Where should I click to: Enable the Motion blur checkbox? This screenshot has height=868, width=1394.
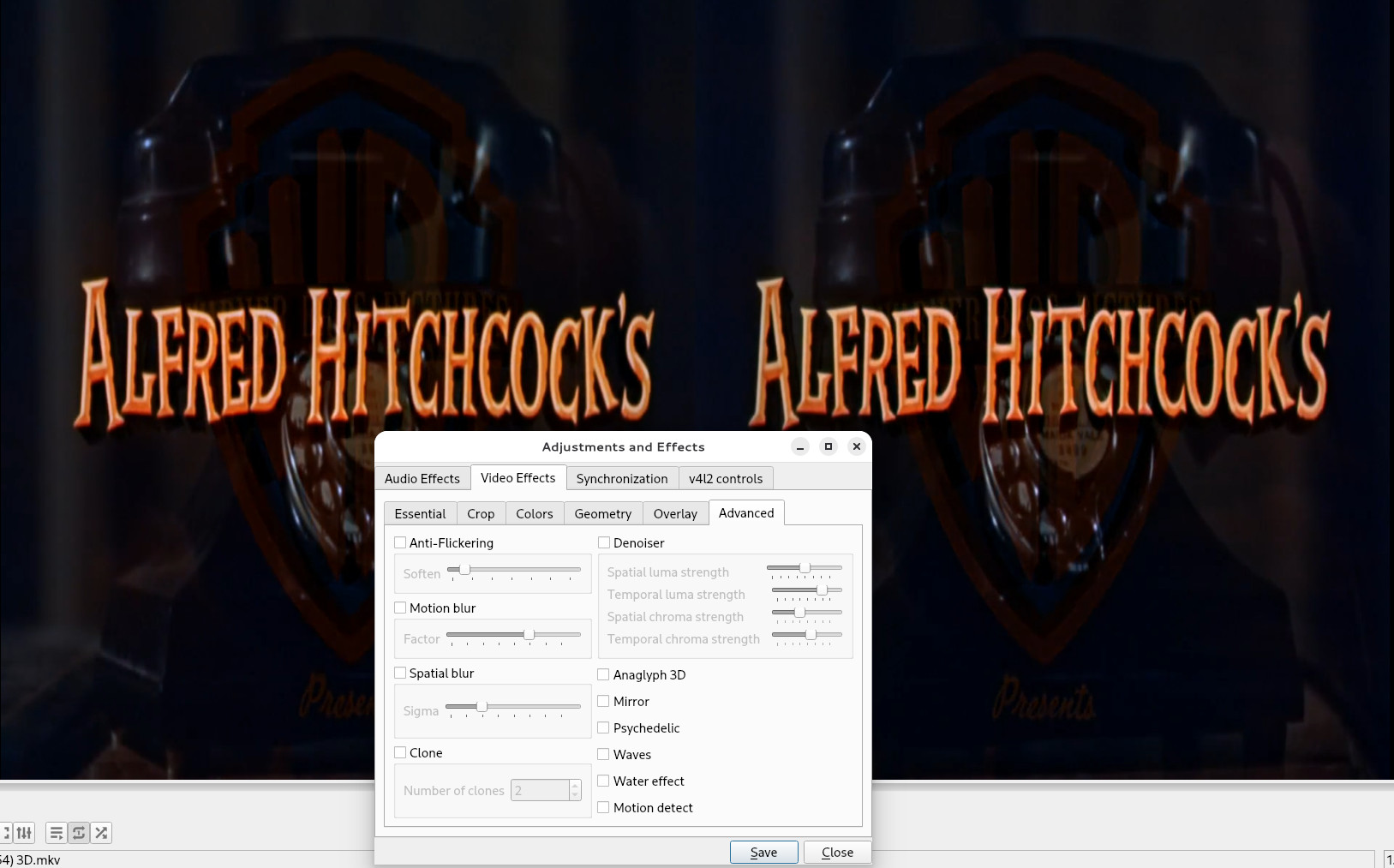[400, 608]
